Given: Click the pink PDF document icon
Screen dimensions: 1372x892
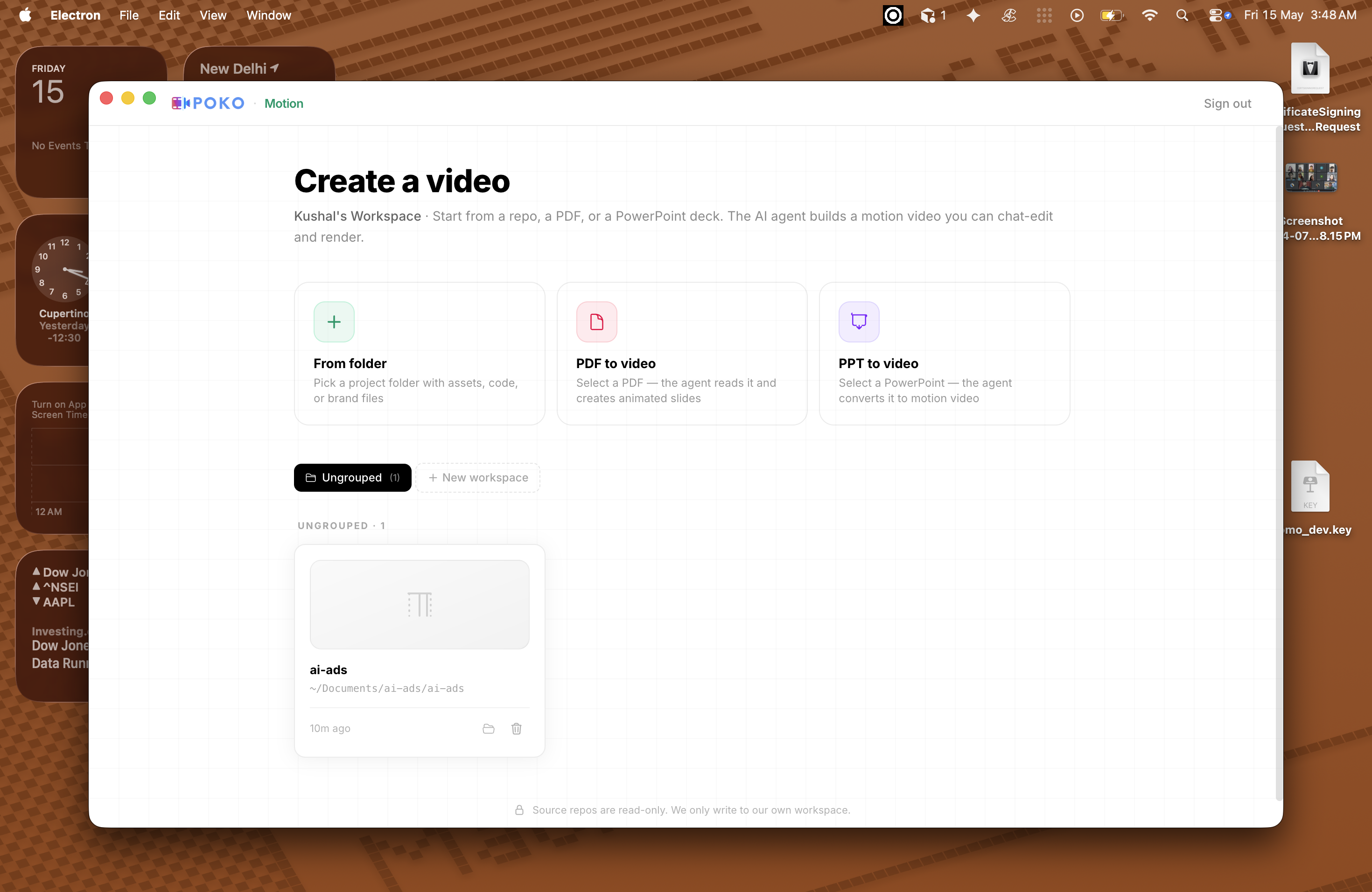Looking at the screenshot, I should tap(597, 321).
